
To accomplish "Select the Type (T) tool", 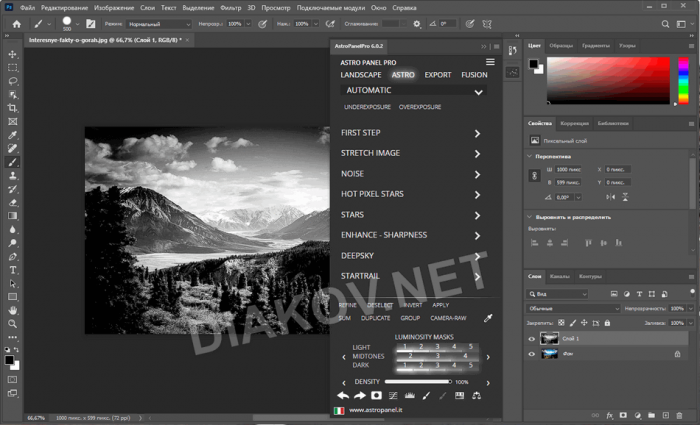I will tap(13, 270).
